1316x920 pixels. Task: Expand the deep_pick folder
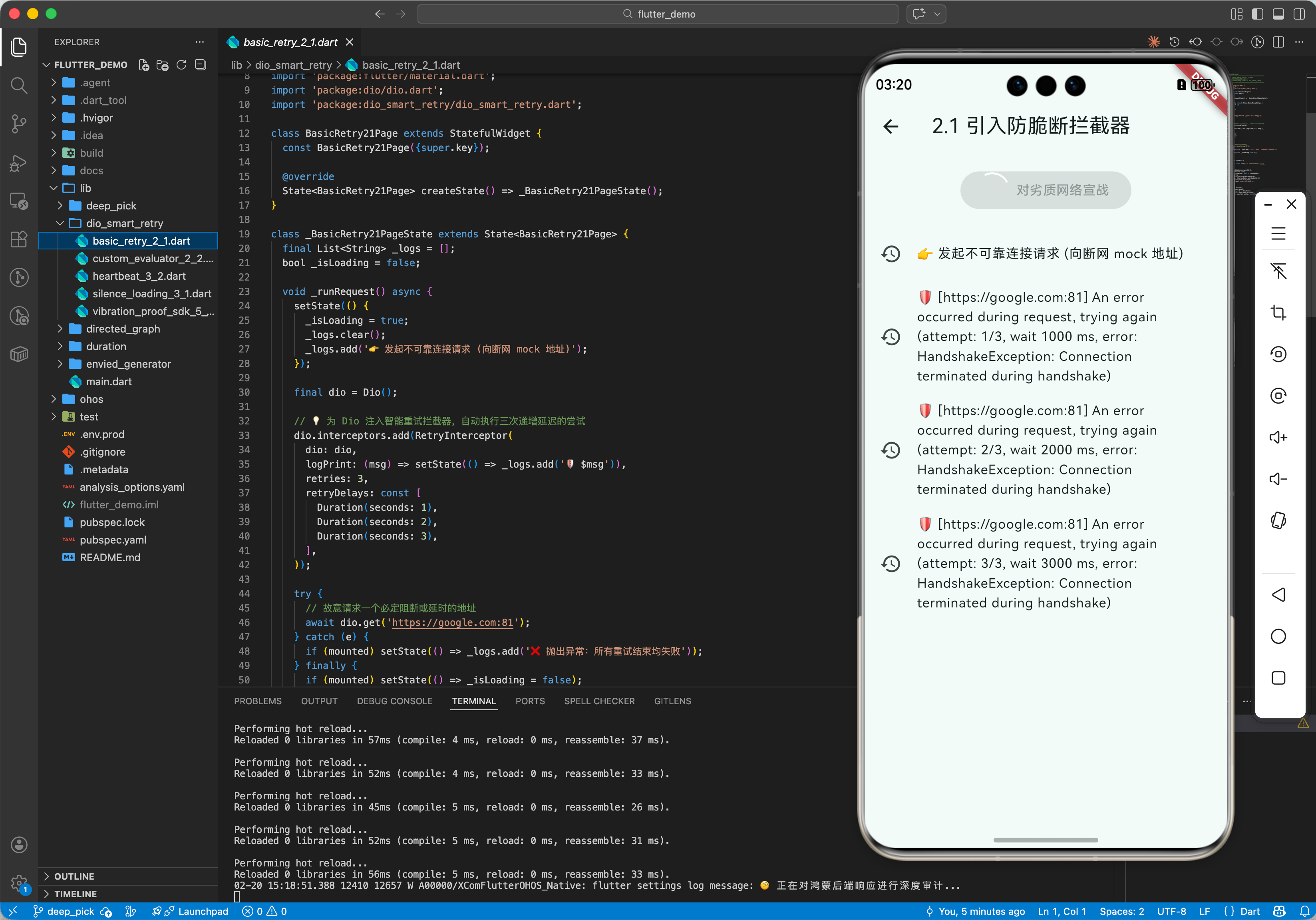[111, 206]
